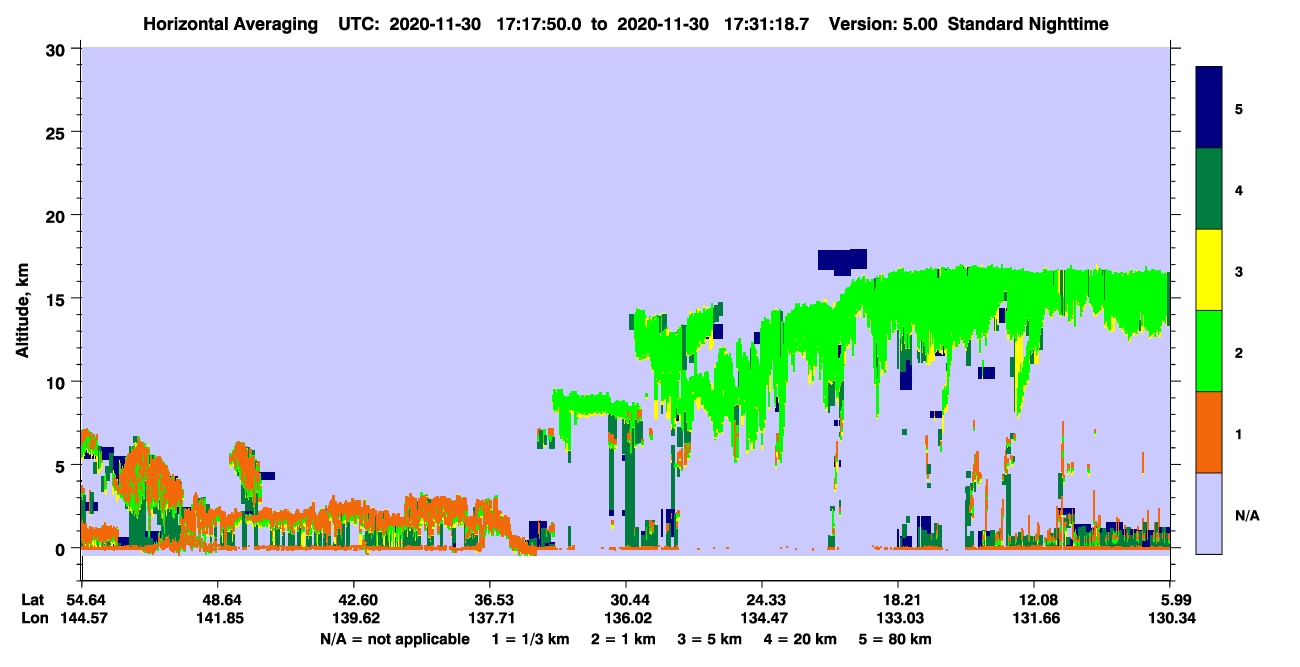This screenshot has width=1300, height=667.
Task: Click the 'Version: 5.00' text
Action: 883,23
